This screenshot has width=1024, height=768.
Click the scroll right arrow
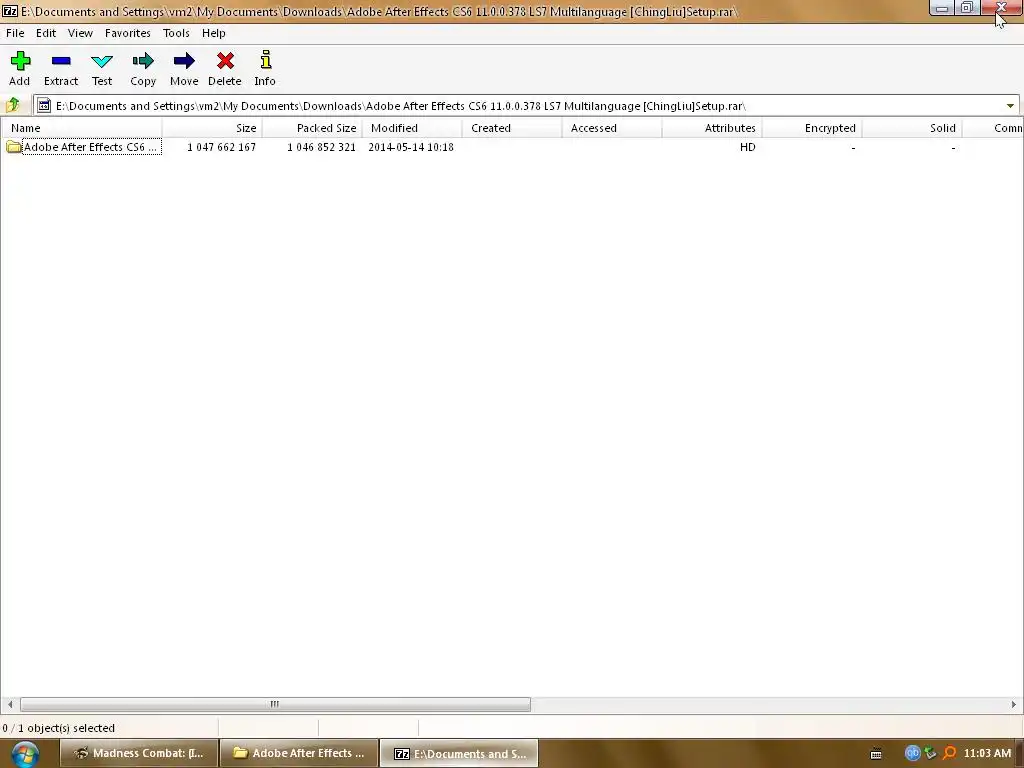click(x=1014, y=704)
